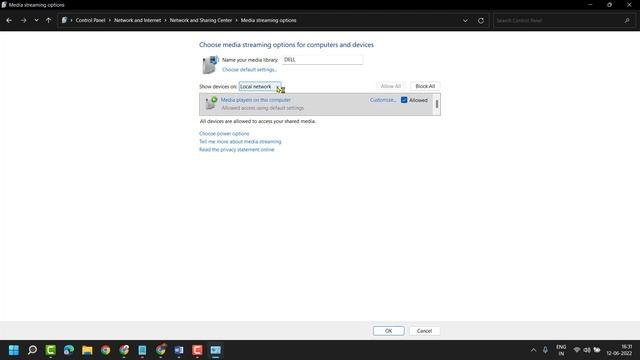Screen dimensions: 640x360
Task: Open Camtasia green icon on taskbar
Action: pyautogui.click(x=51, y=350)
